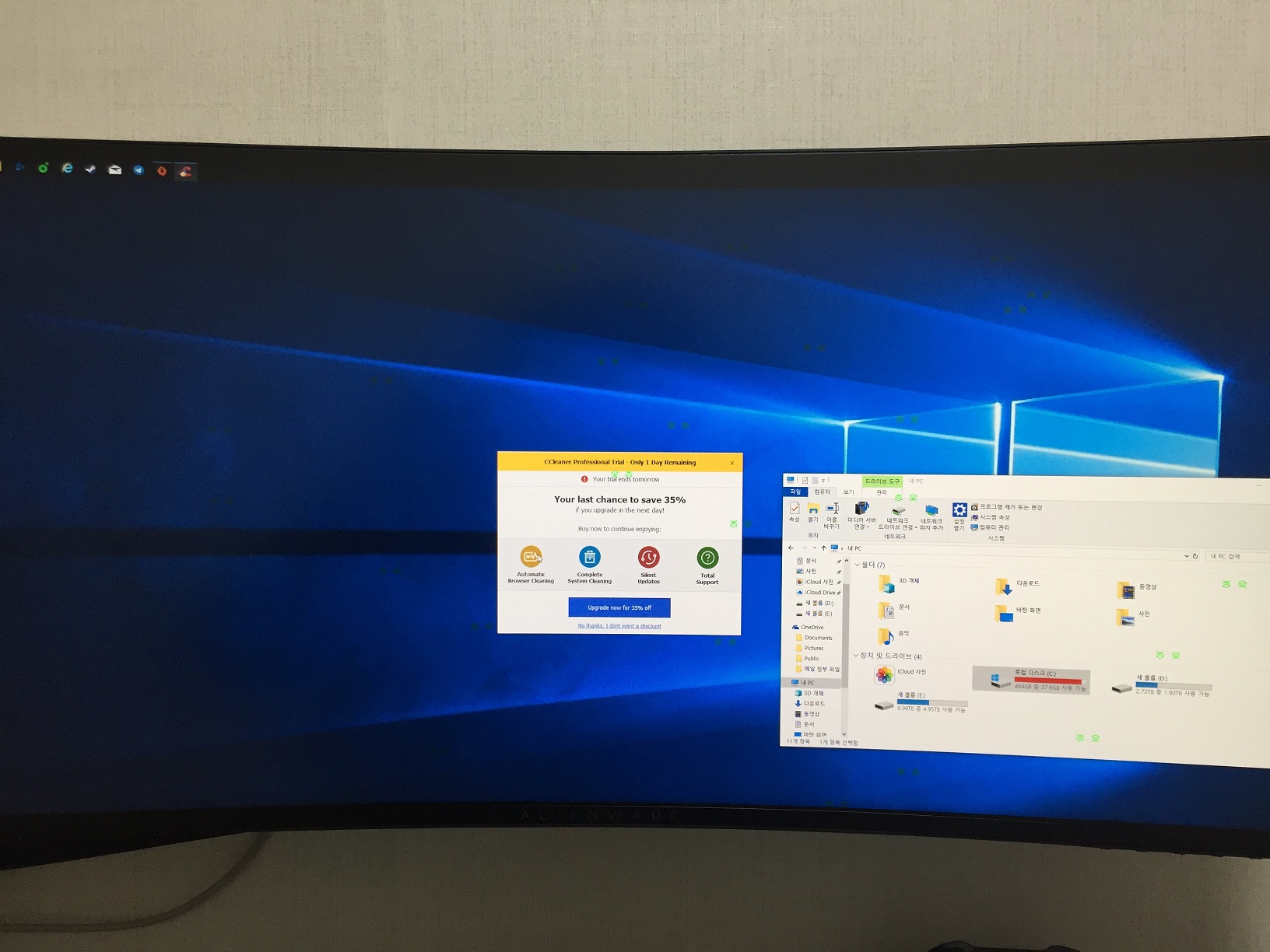The image size is (1270, 952).
Task: Collapse the 폴더 (7) group
Action: click(858, 565)
